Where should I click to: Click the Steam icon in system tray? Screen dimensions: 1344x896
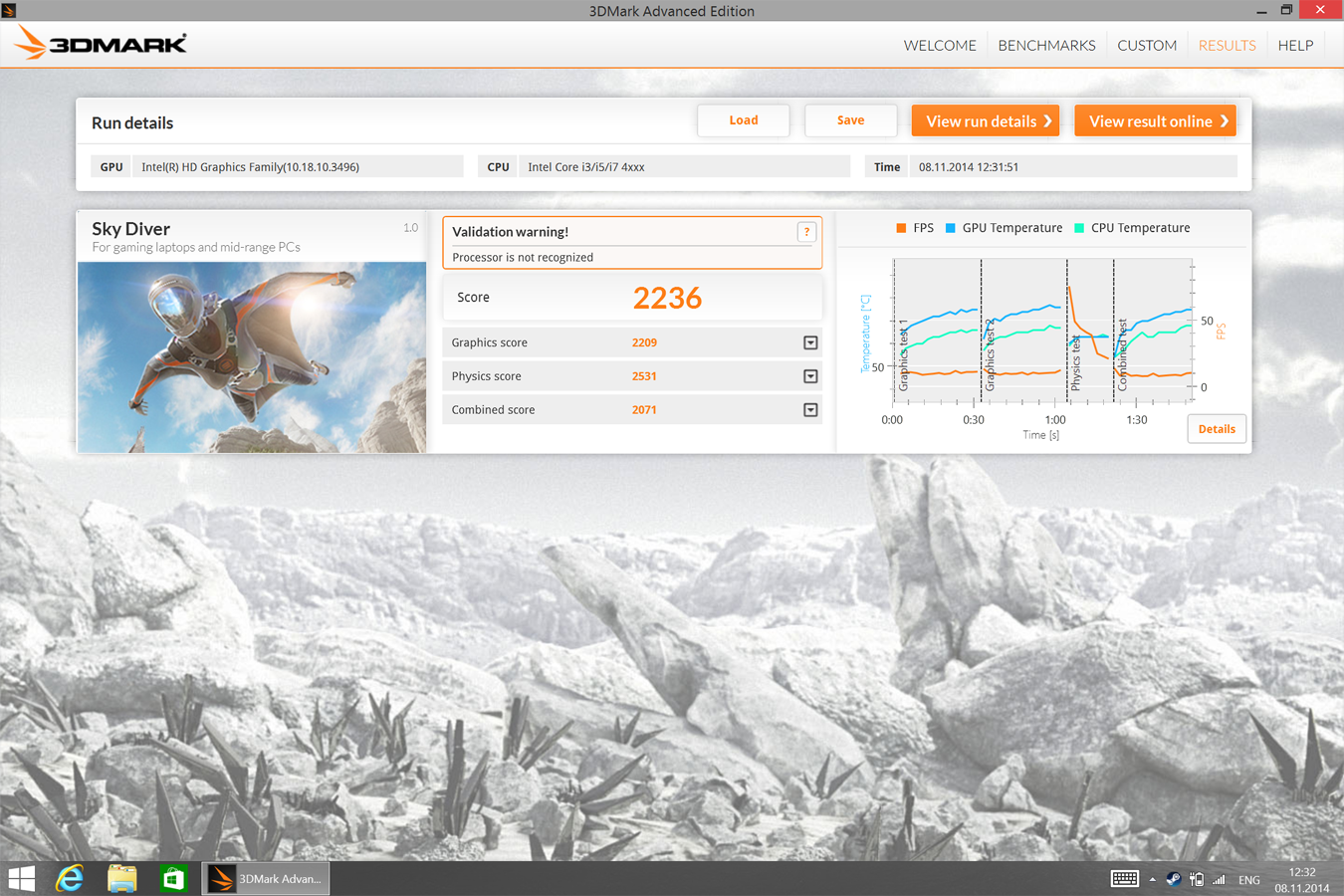1174,879
